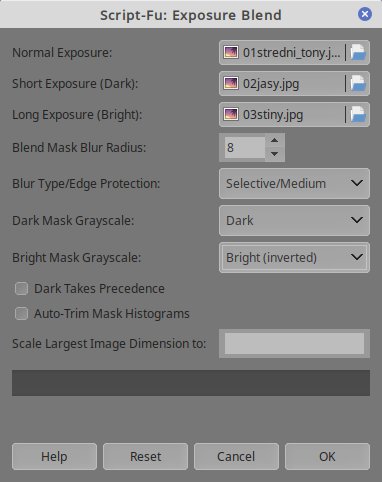
Task: Click the Scale Largest Image Dimension field
Action: click(294, 343)
